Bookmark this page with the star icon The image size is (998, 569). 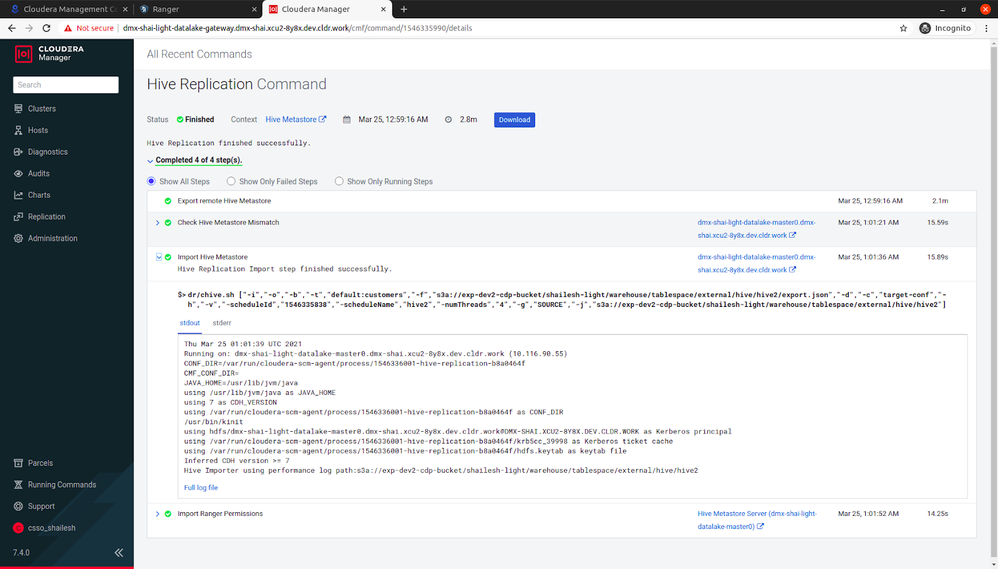tap(903, 28)
